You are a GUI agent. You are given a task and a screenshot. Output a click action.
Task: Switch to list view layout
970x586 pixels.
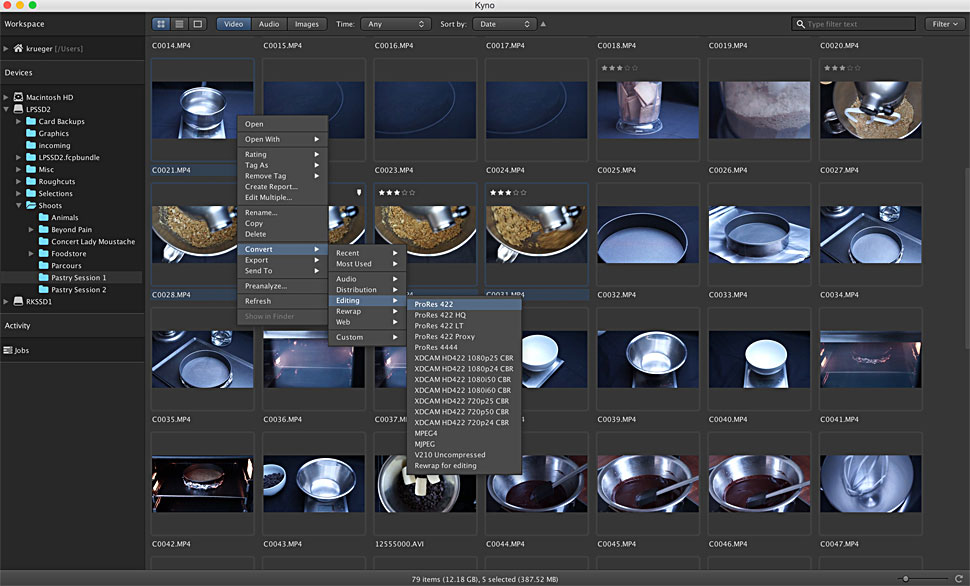179,24
